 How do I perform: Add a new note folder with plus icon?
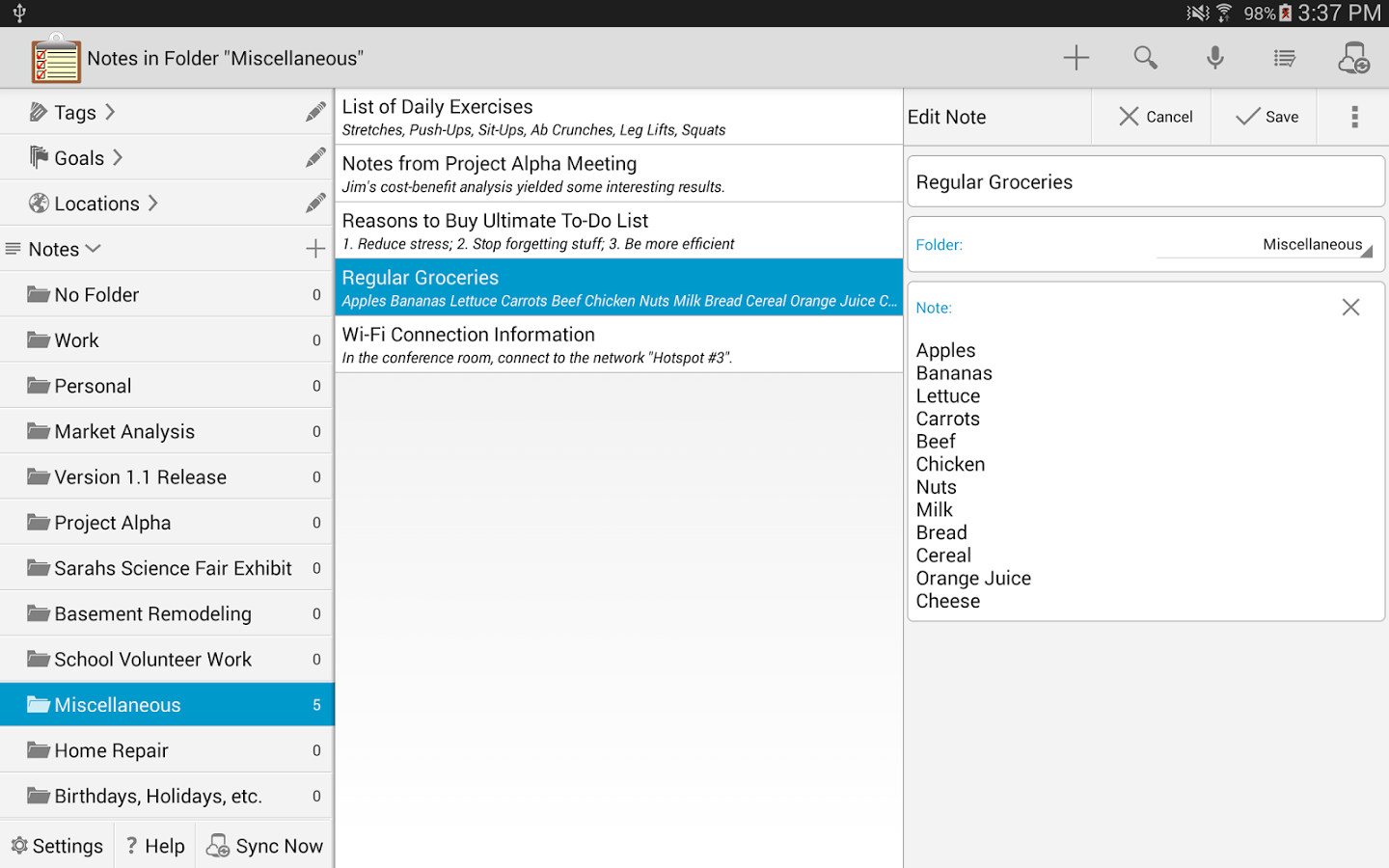(x=315, y=249)
